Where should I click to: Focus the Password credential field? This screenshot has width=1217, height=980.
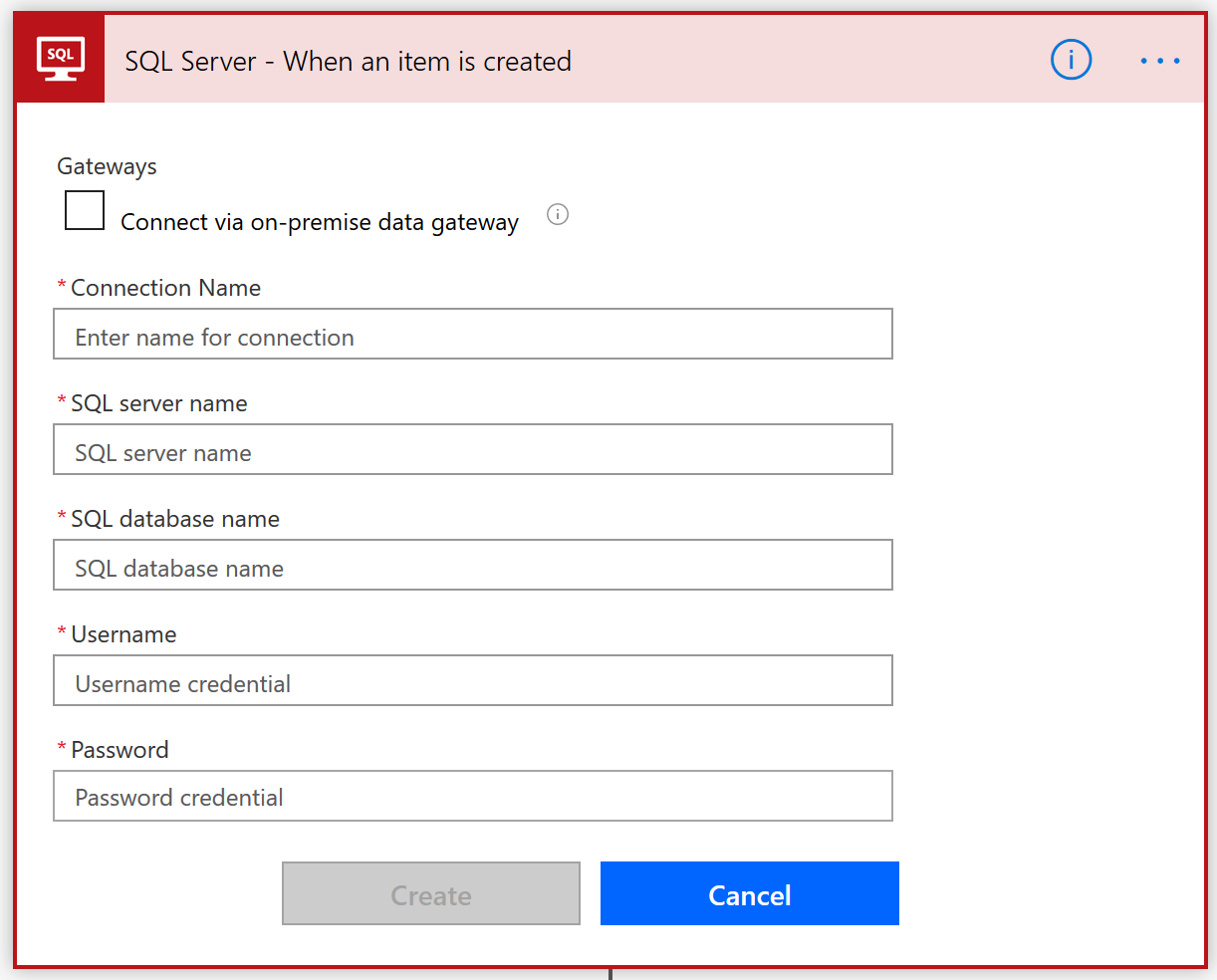coord(473,796)
